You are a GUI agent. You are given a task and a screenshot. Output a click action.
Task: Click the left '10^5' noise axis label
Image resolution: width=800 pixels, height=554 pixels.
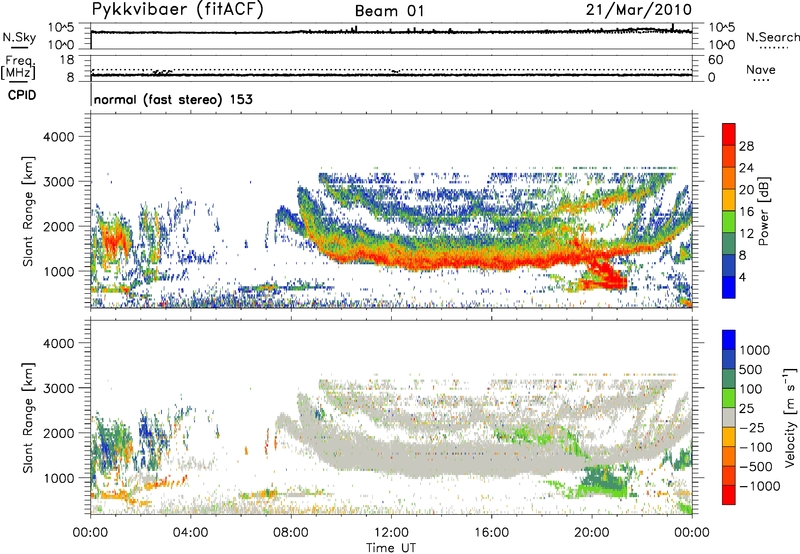tap(61, 28)
